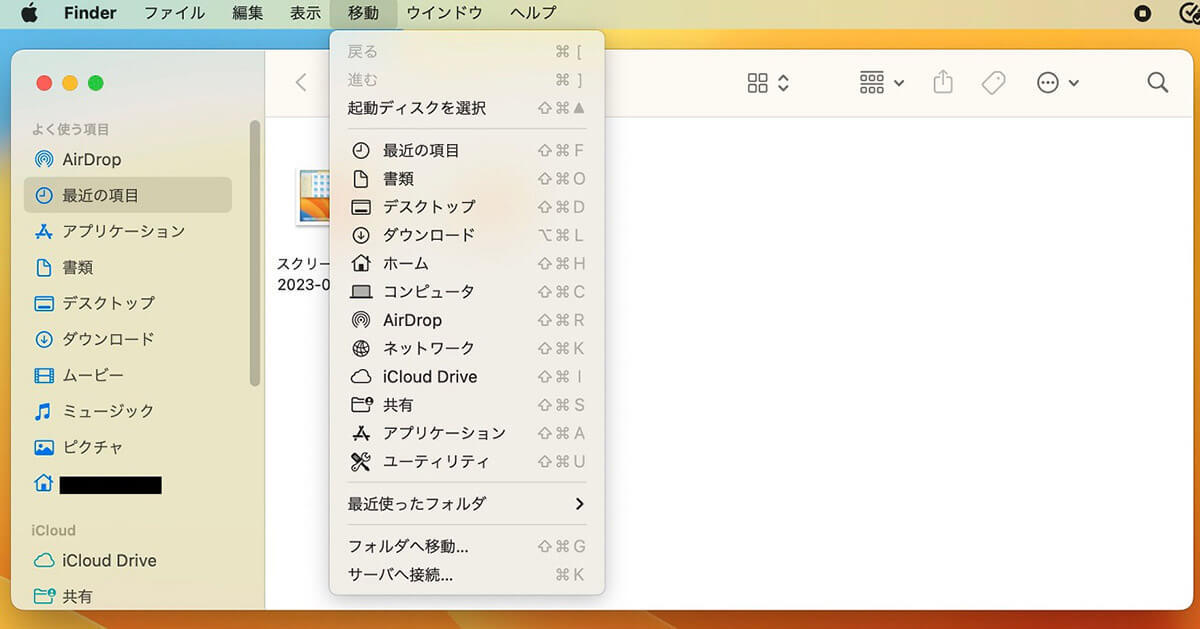
Task: Click the 書類 document icon in sidebar
Action: click(43, 268)
